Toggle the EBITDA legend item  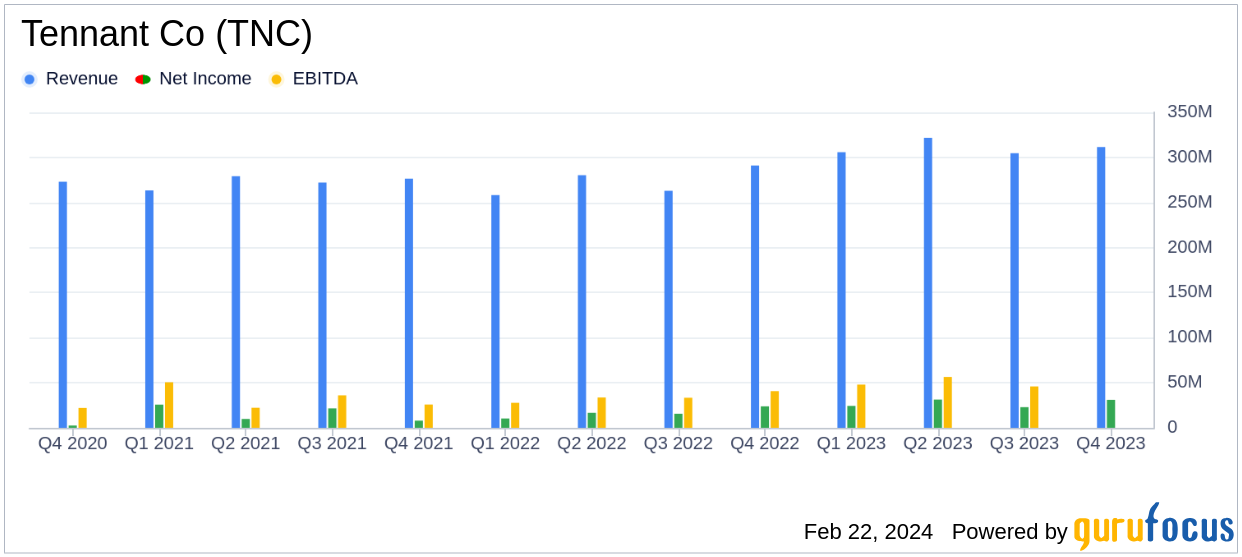click(313, 79)
